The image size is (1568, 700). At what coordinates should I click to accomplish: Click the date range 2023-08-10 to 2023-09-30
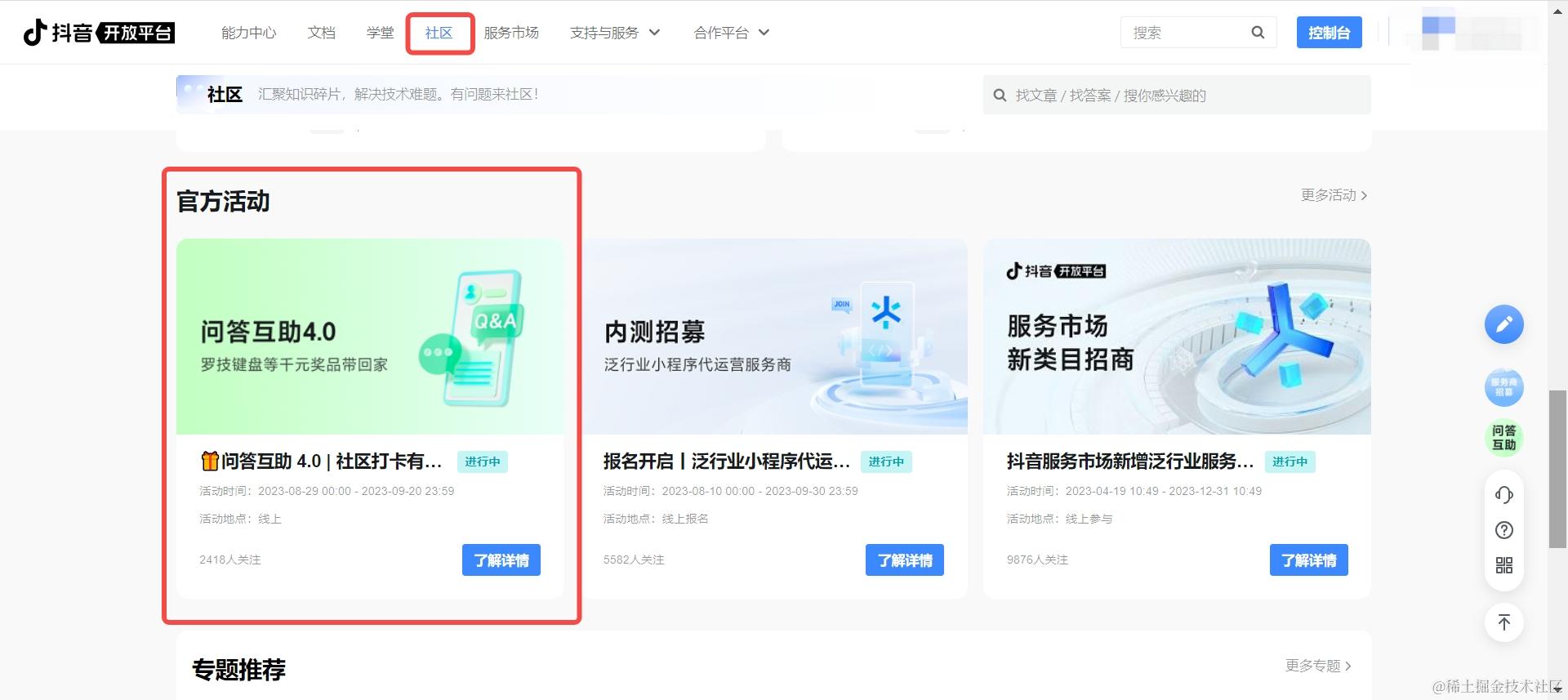click(x=759, y=491)
